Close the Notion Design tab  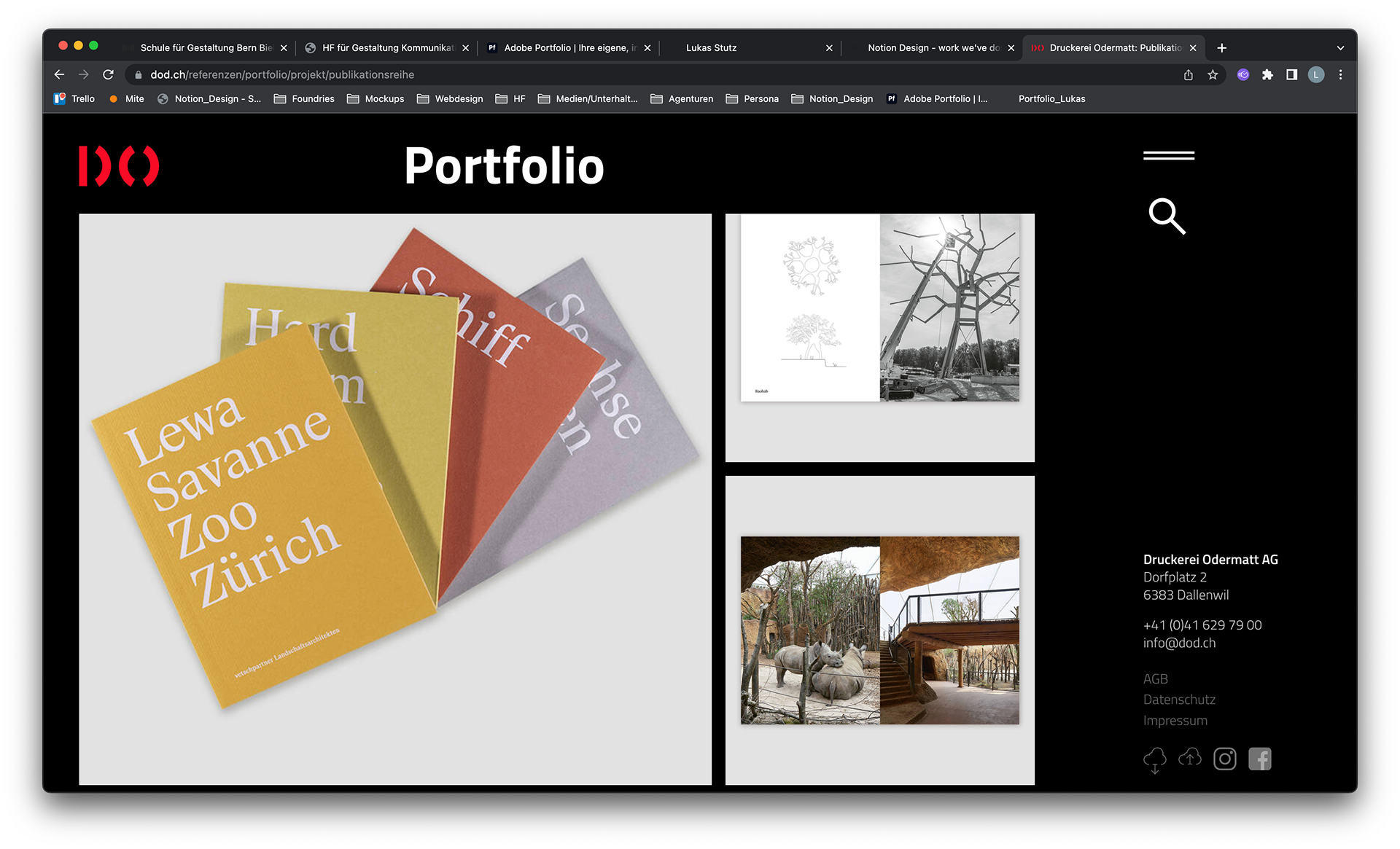pyautogui.click(x=1011, y=48)
